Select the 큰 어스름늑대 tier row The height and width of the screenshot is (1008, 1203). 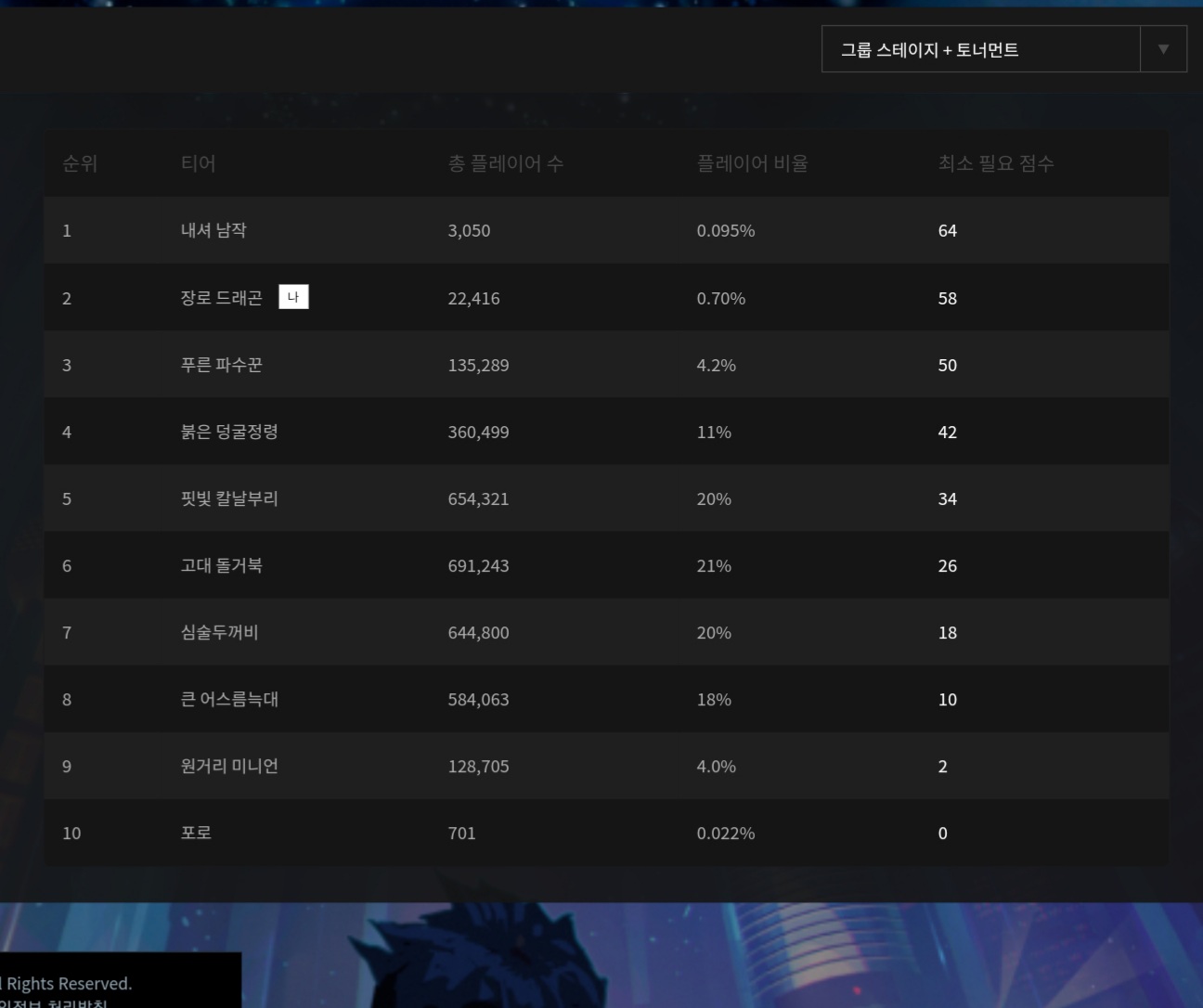click(229, 699)
